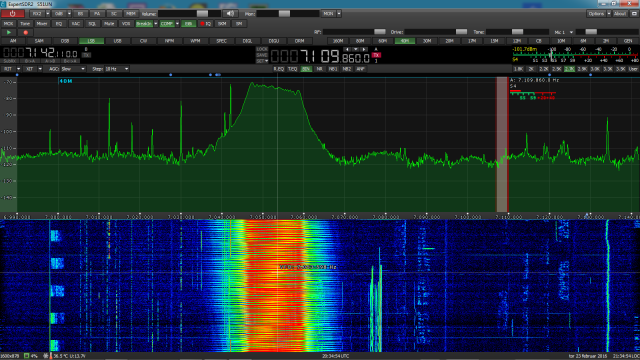Image resolution: width=640 pixels, height=360 pixels.
Task: Start playback with the green play button
Action: pos(9,32)
